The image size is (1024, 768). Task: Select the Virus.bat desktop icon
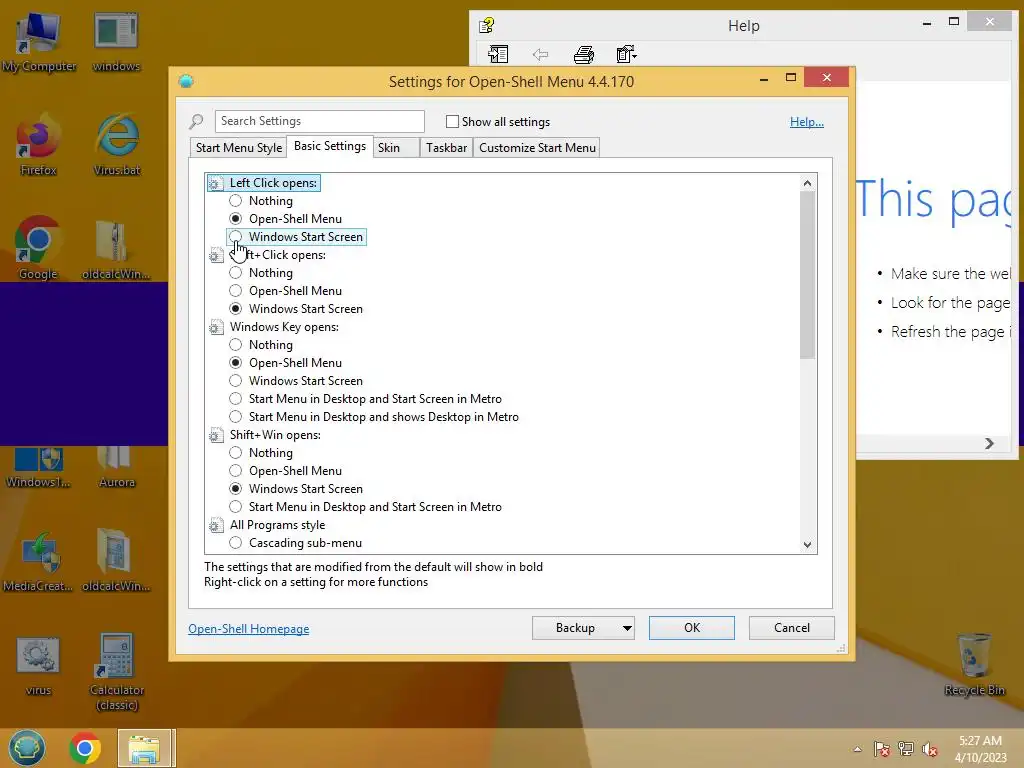[117, 145]
